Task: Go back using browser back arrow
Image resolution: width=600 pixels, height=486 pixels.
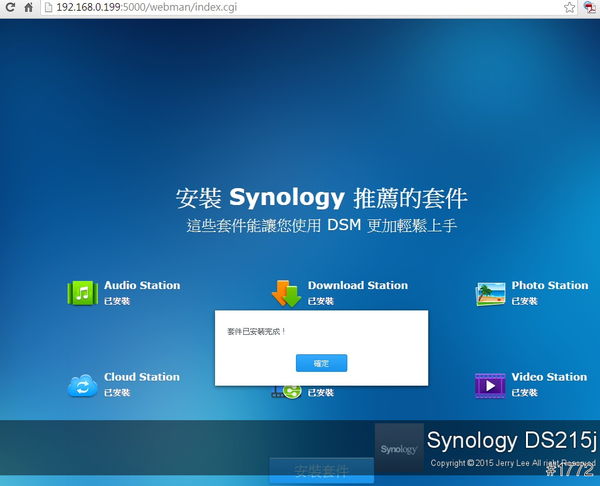Action: point(8,7)
